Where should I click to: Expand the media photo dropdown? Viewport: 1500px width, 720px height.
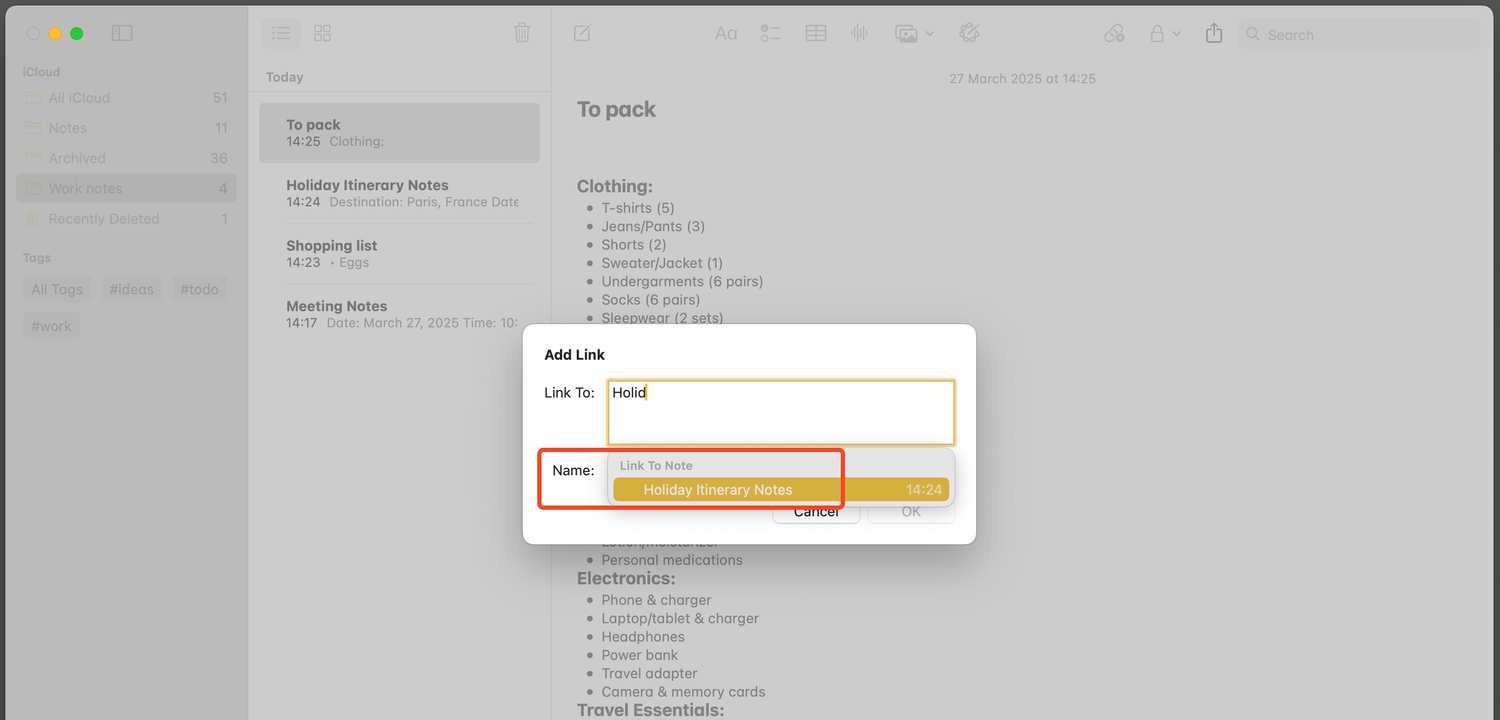tap(914, 33)
